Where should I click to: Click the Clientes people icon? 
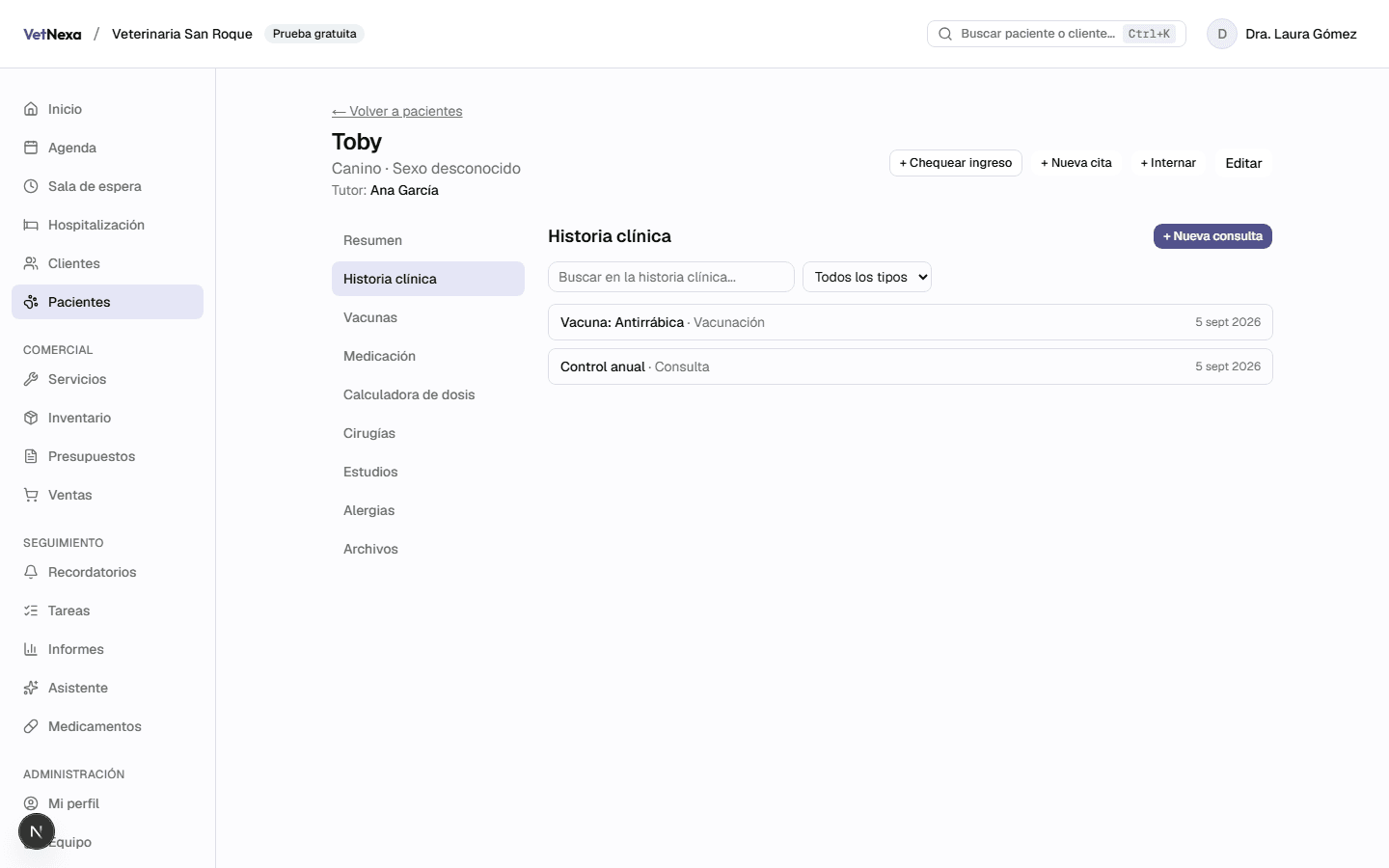(x=31, y=263)
